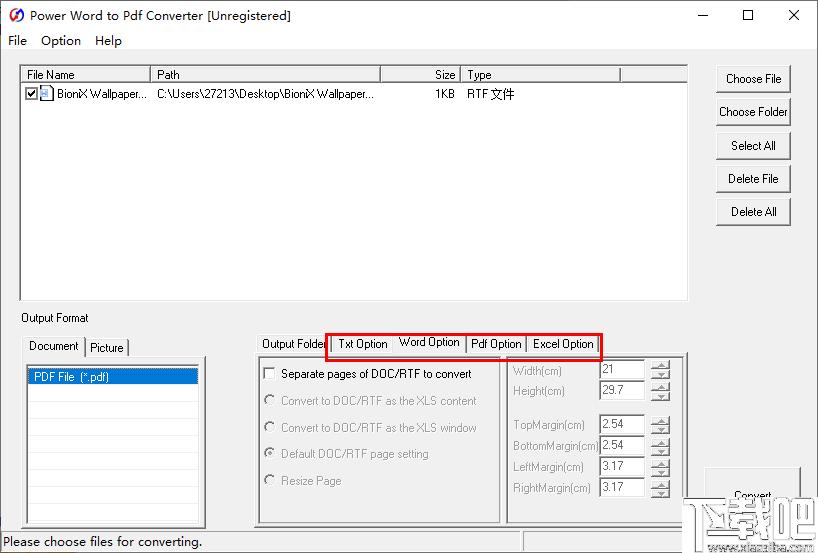The image size is (818, 553).
Task: Click the Height(cm) input field
Action: click(x=622, y=390)
